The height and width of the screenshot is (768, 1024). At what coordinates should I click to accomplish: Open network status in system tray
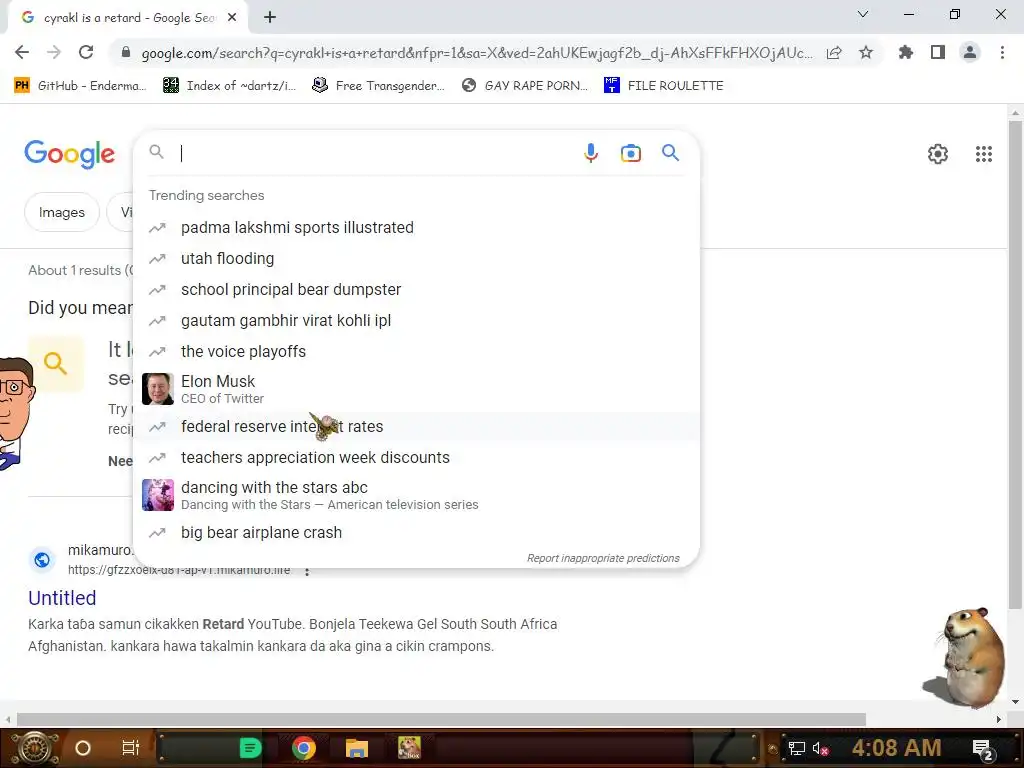click(x=796, y=748)
